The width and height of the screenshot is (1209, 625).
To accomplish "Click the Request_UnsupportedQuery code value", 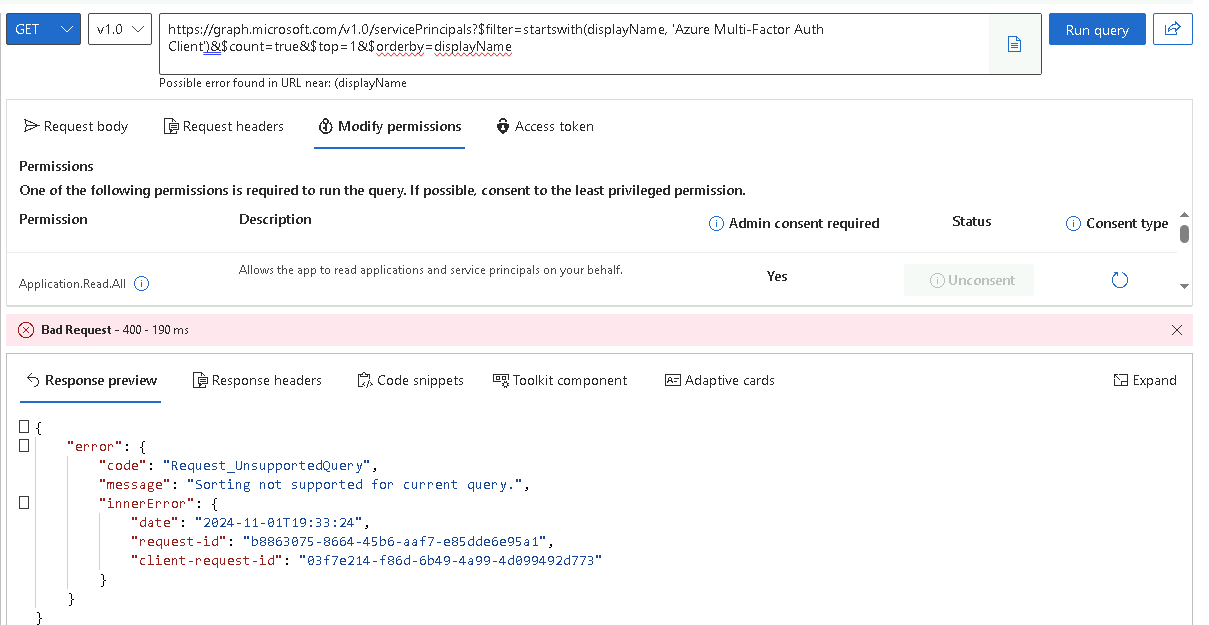I will [x=267, y=465].
